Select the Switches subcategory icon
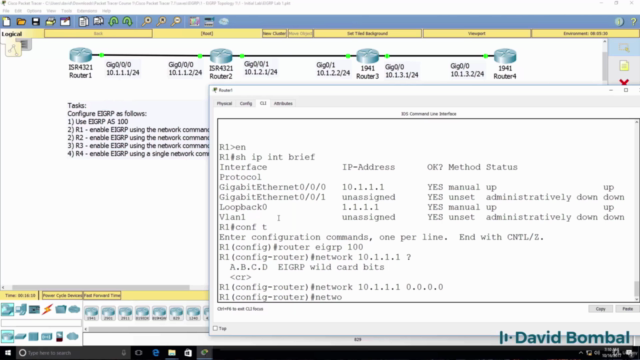 (x=20, y=336)
